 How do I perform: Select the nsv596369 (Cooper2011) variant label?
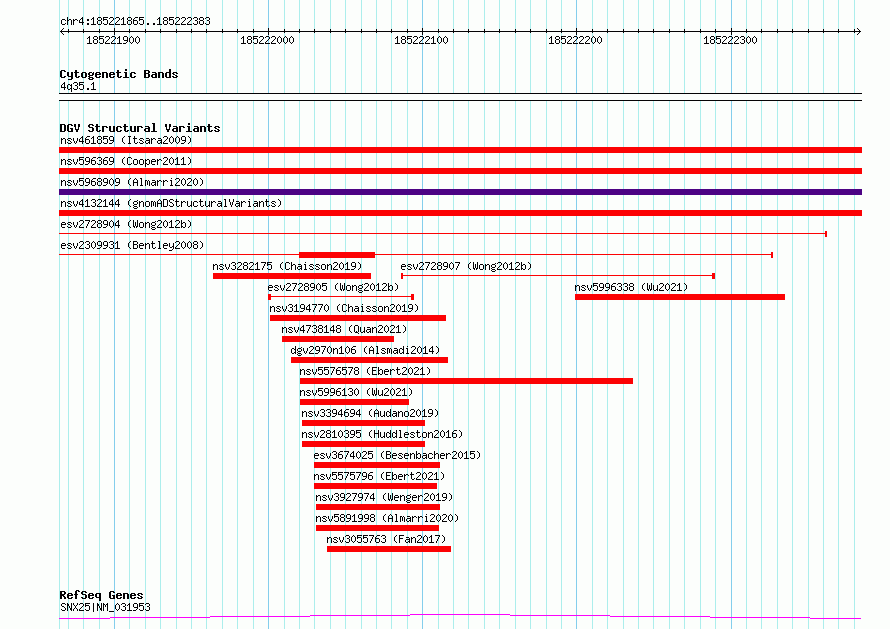point(126,161)
